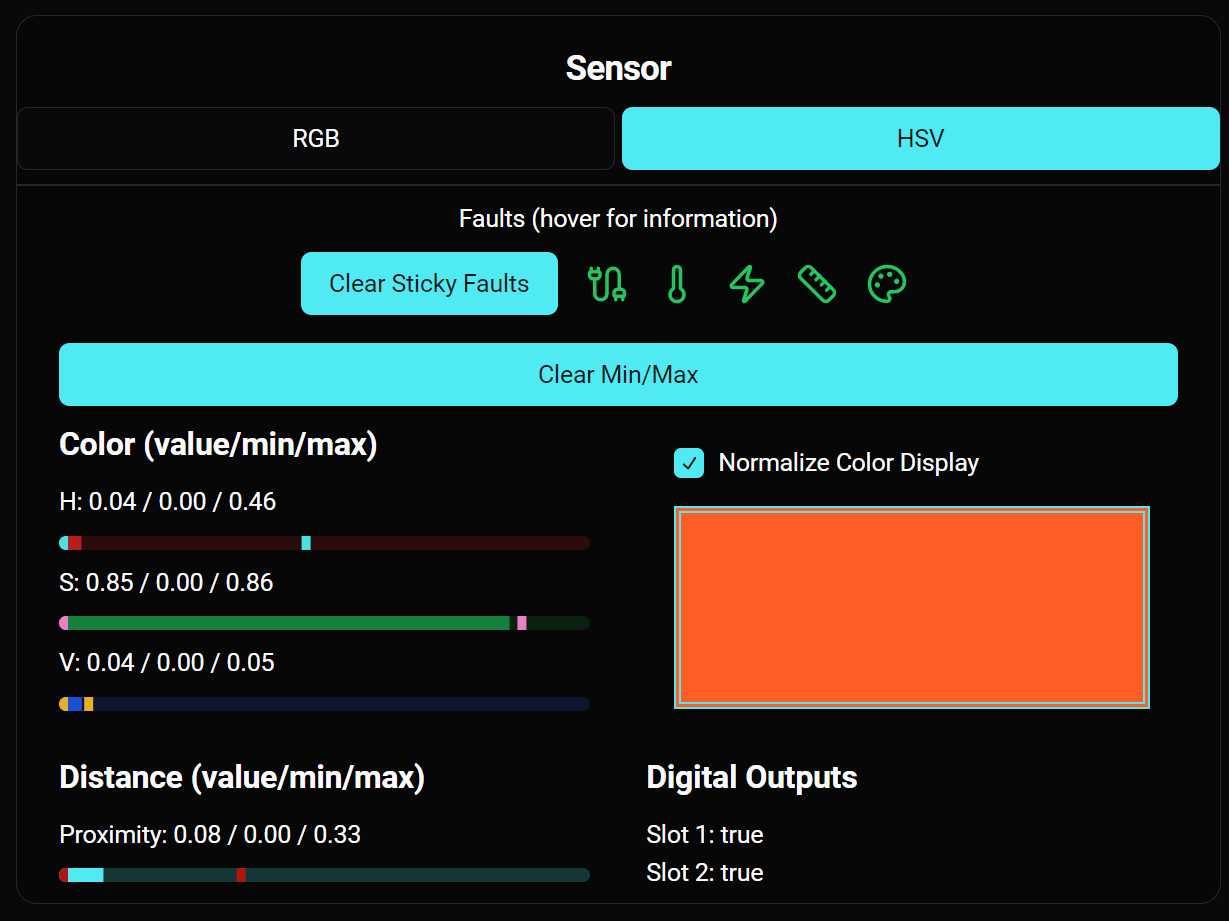Click the Proximity distance slider bar
This screenshot has width=1229, height=921.
point(324,874)
